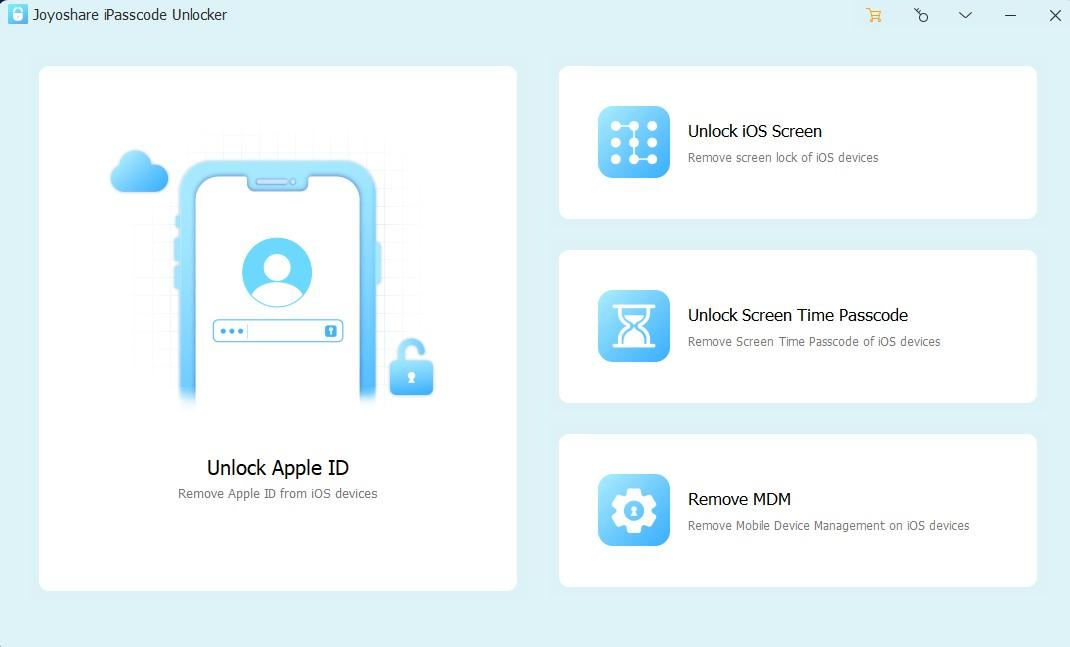Viewport: 1070px width, 647px height.
Task: Select the passcode grid icon for Unlock iOS Screen
Action: click(633, 142)
